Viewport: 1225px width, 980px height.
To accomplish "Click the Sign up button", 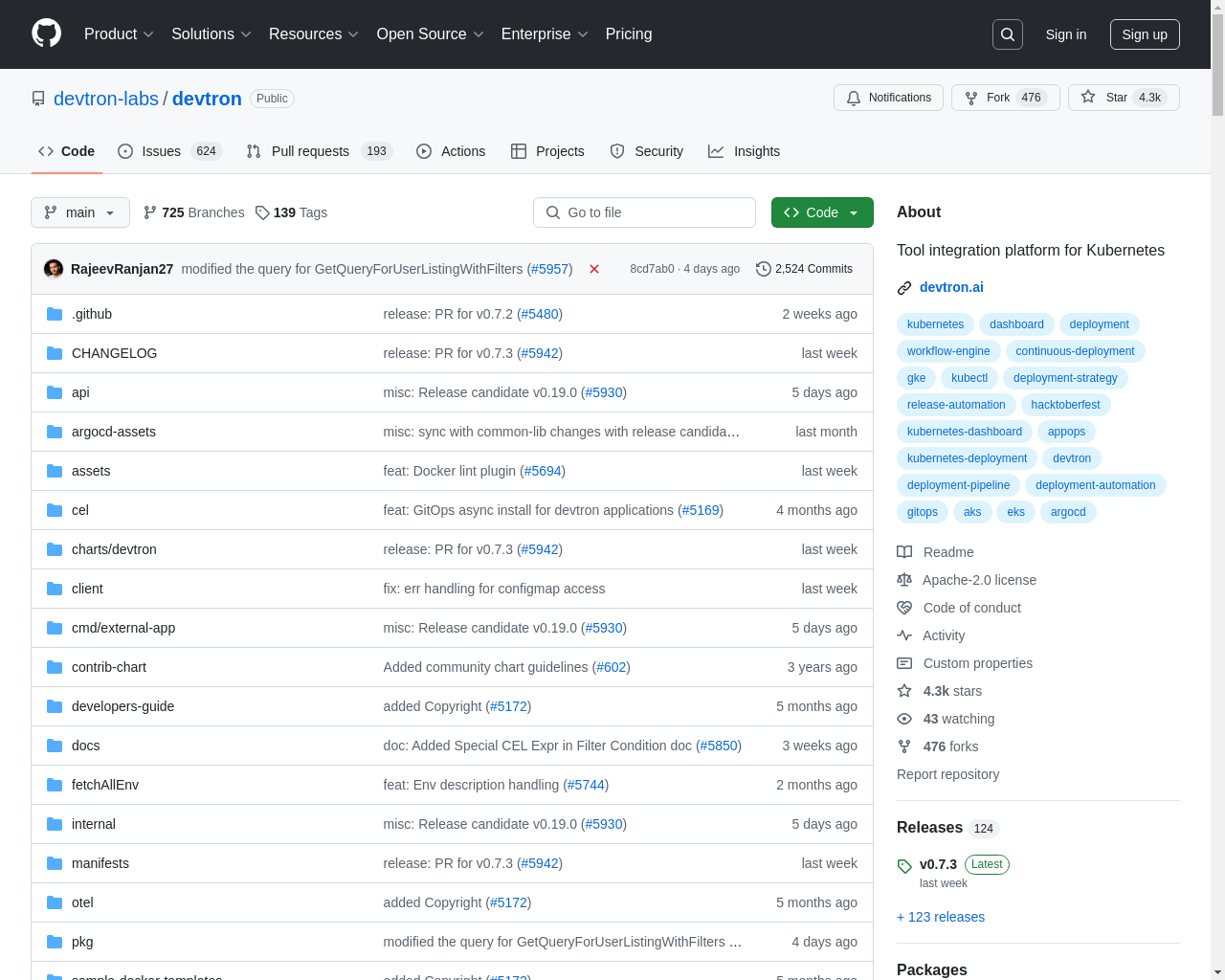I will coord(1145,34).
